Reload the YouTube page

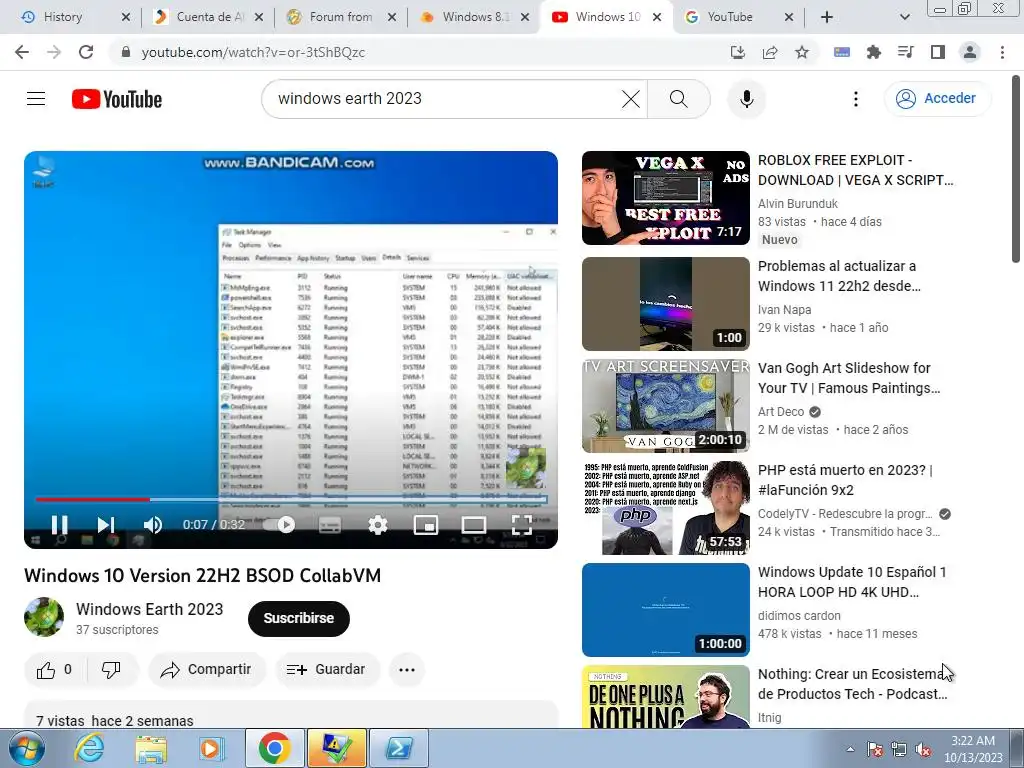click(x=86, y=52)
